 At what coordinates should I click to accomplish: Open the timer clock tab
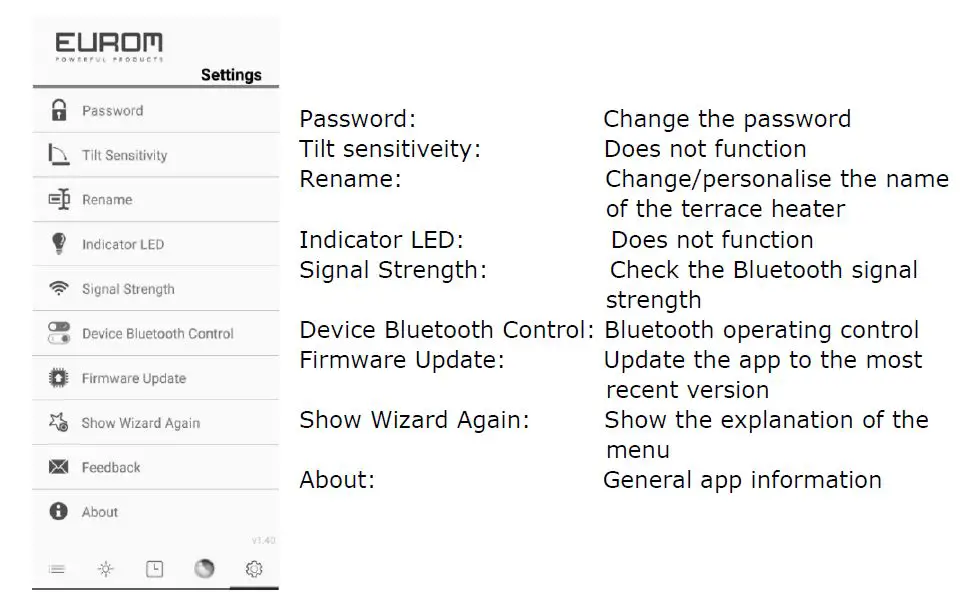click(155, 569)
